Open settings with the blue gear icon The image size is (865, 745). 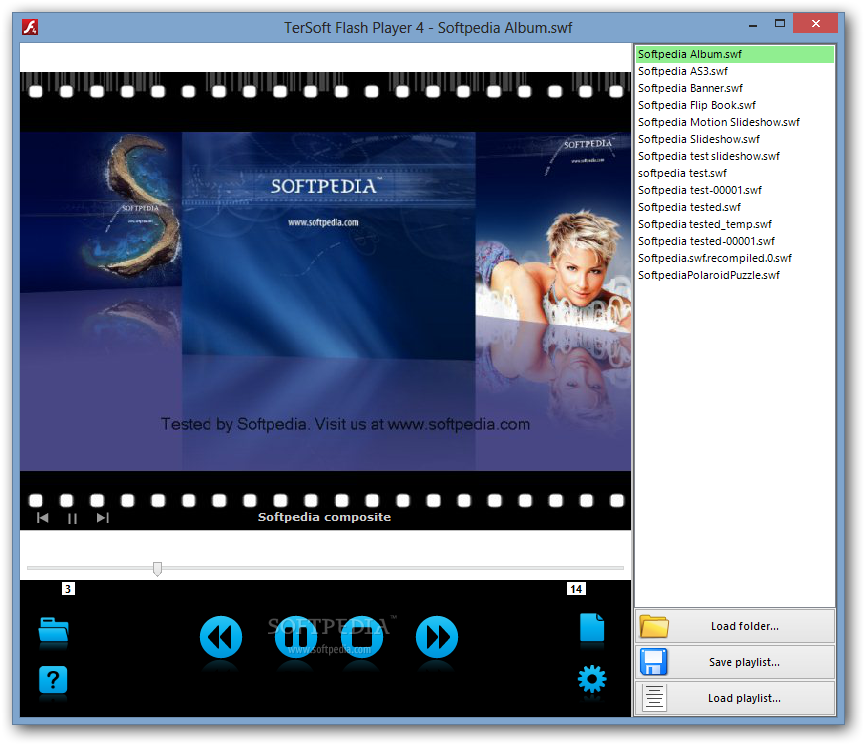click(592, 679)
